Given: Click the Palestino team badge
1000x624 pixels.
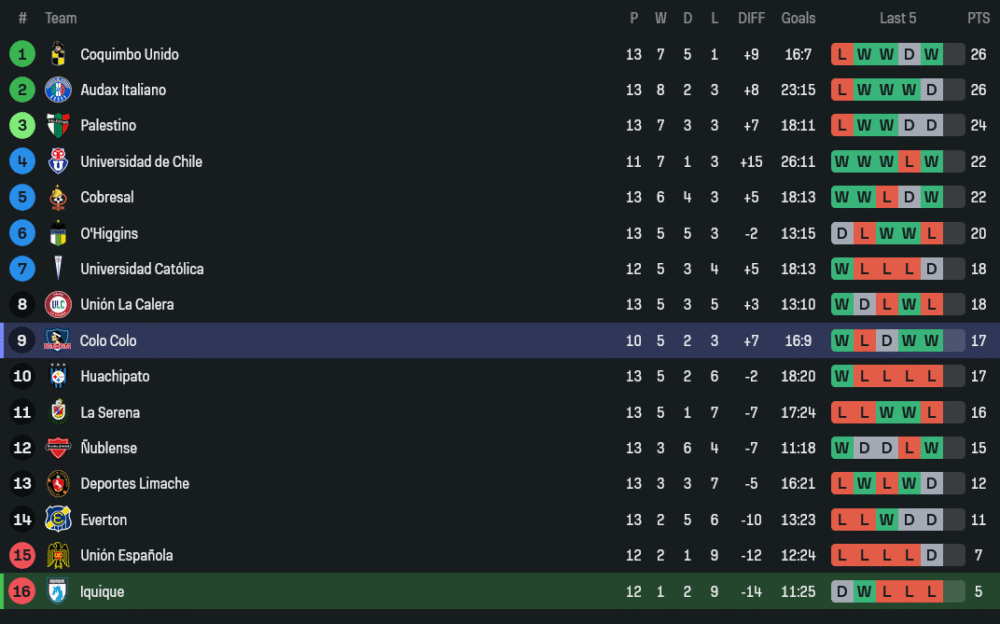Looking at the screenshot, I should (x=58, y=126).
